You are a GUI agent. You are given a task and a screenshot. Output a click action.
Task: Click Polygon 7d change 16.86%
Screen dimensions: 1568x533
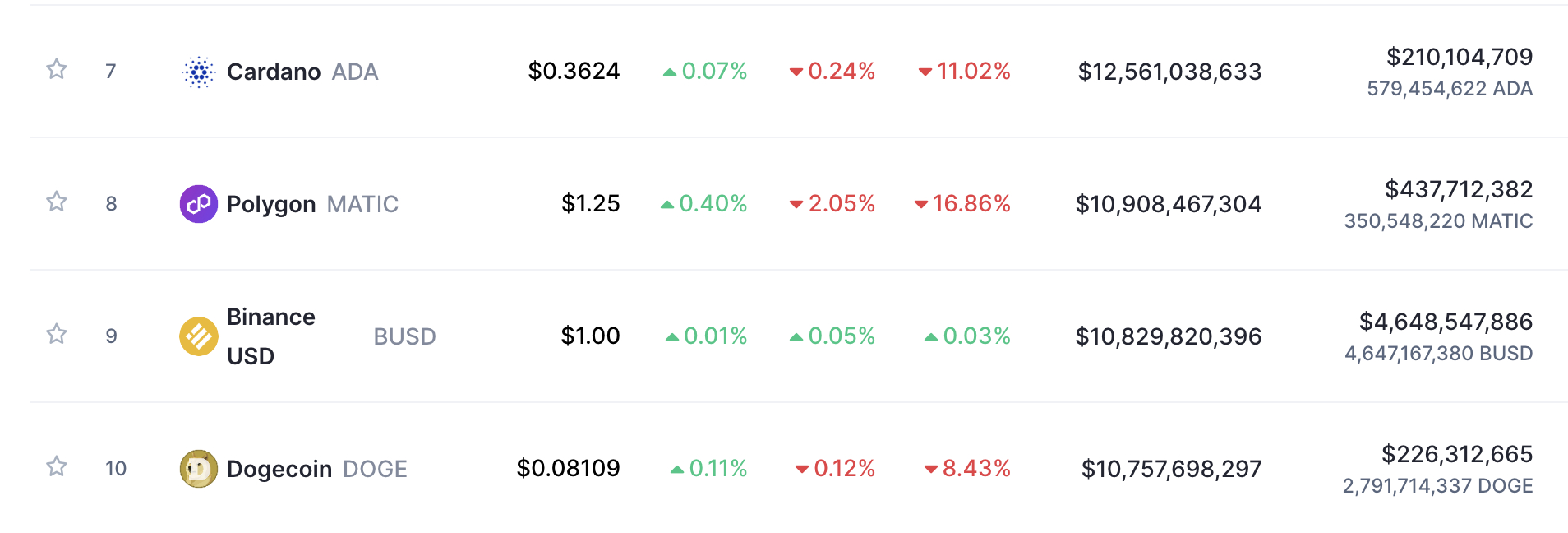962,203
